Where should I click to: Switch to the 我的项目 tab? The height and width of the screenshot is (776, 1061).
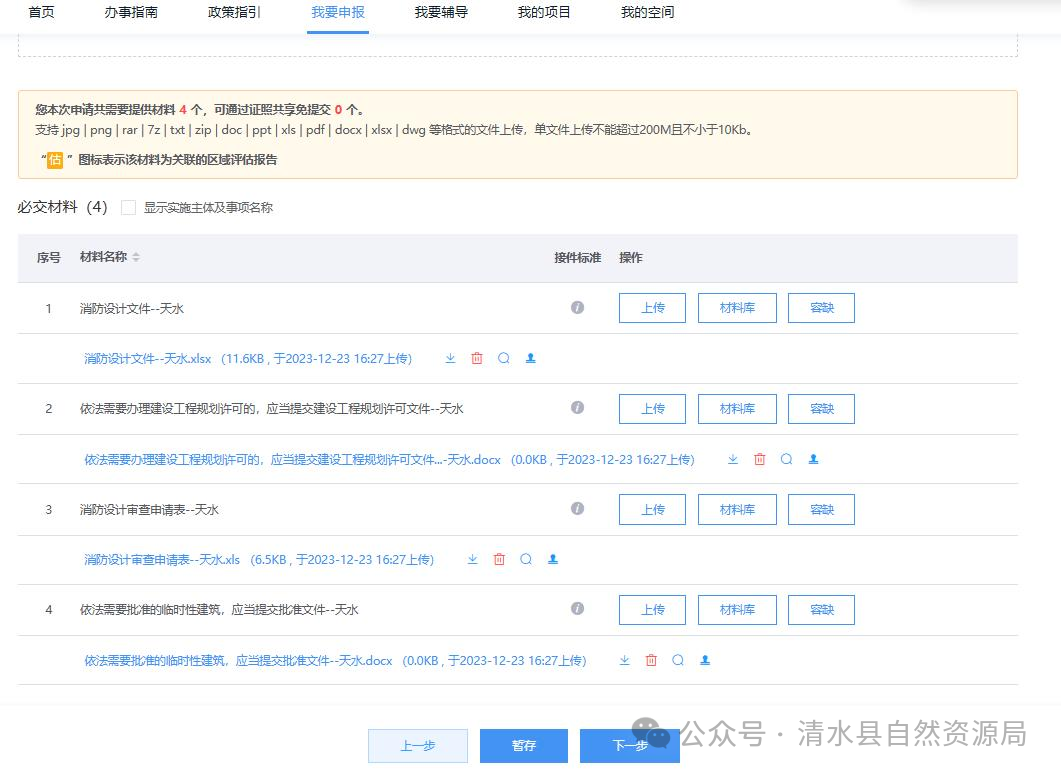[x=543, y=13]
